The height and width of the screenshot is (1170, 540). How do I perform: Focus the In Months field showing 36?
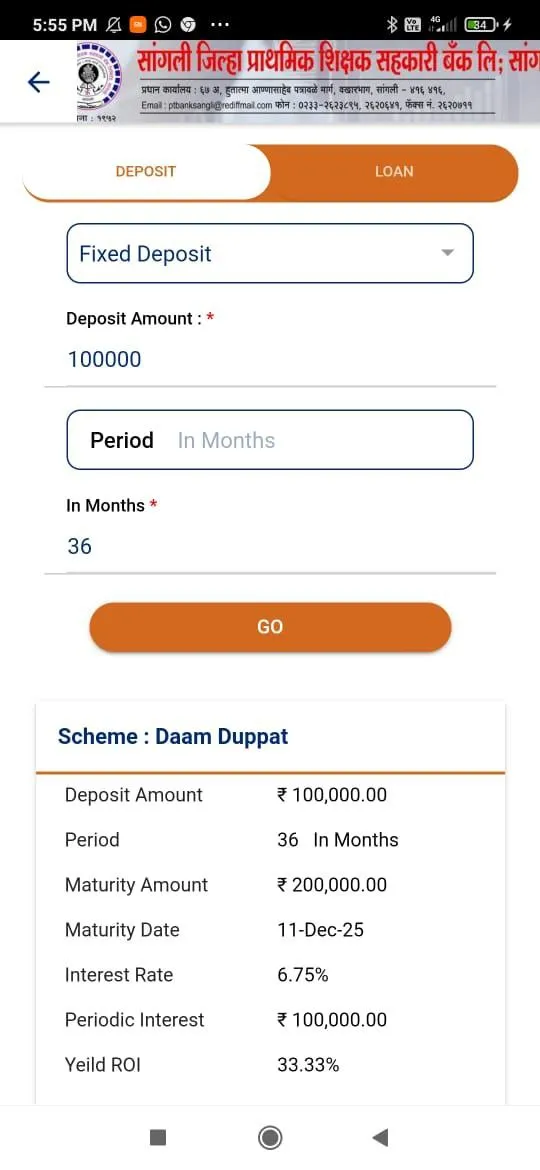270,546
